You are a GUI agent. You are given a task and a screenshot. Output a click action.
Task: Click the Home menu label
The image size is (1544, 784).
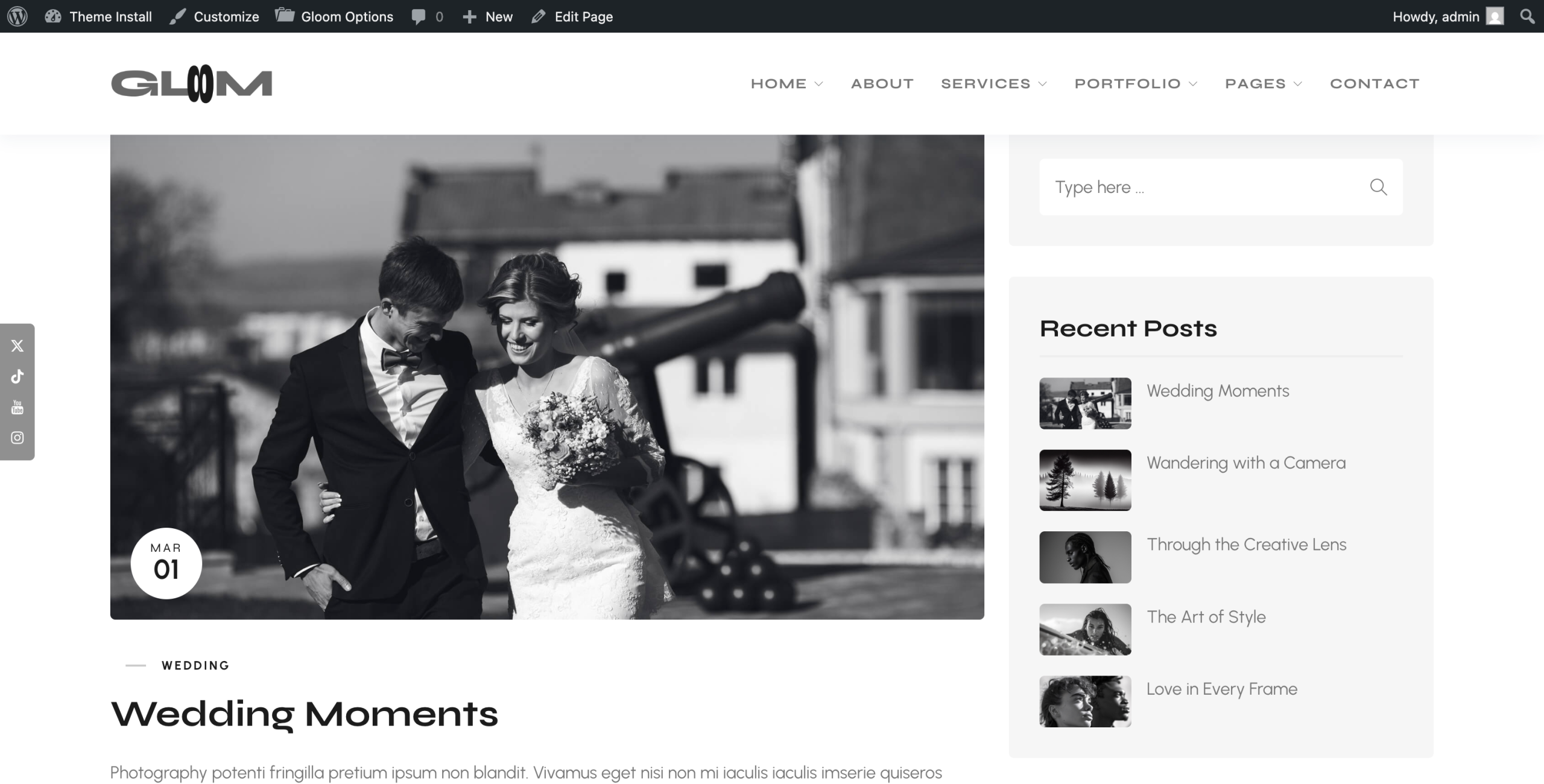coord(779,84)
